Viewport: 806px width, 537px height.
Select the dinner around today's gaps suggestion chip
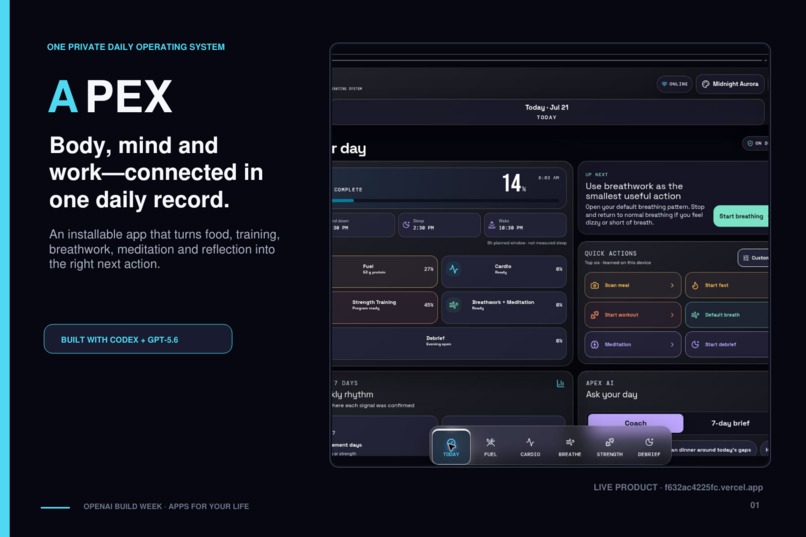click(712, 450)
